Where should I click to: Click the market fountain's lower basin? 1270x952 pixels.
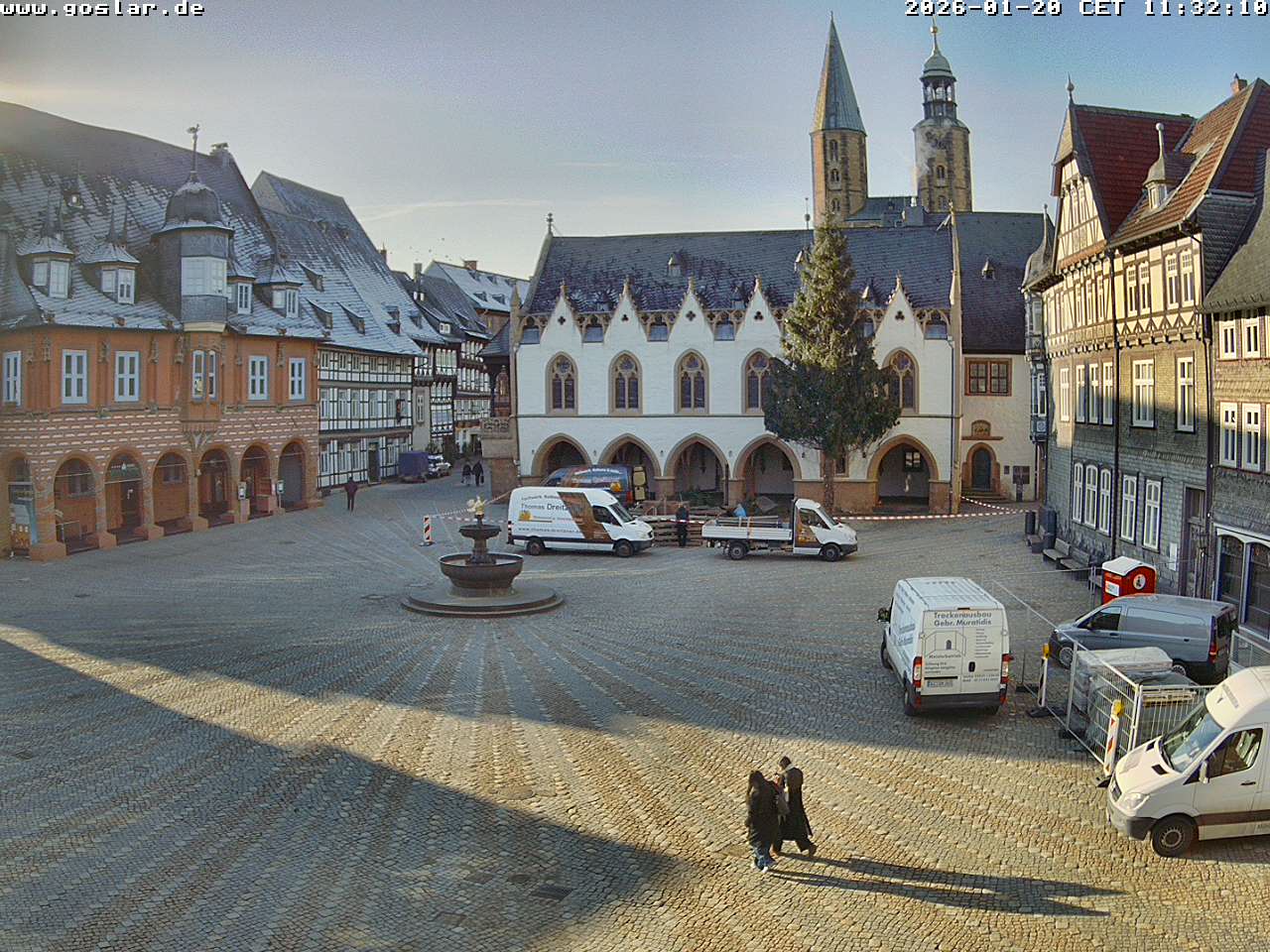481,573
